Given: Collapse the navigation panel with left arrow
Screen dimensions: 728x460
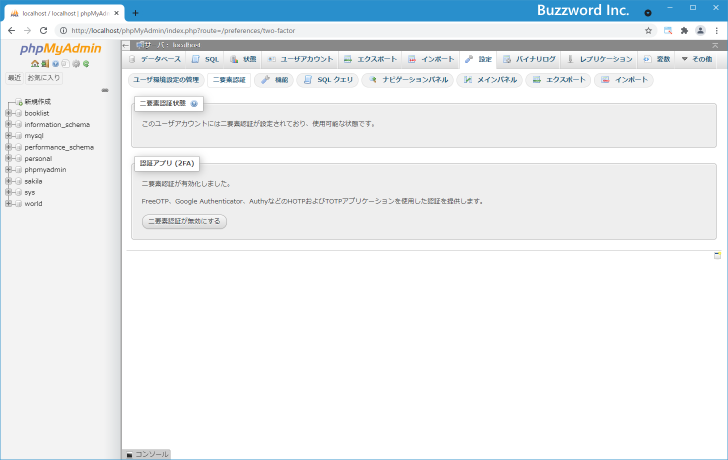Looking at the screenshot, I should (x=126, y=45).
